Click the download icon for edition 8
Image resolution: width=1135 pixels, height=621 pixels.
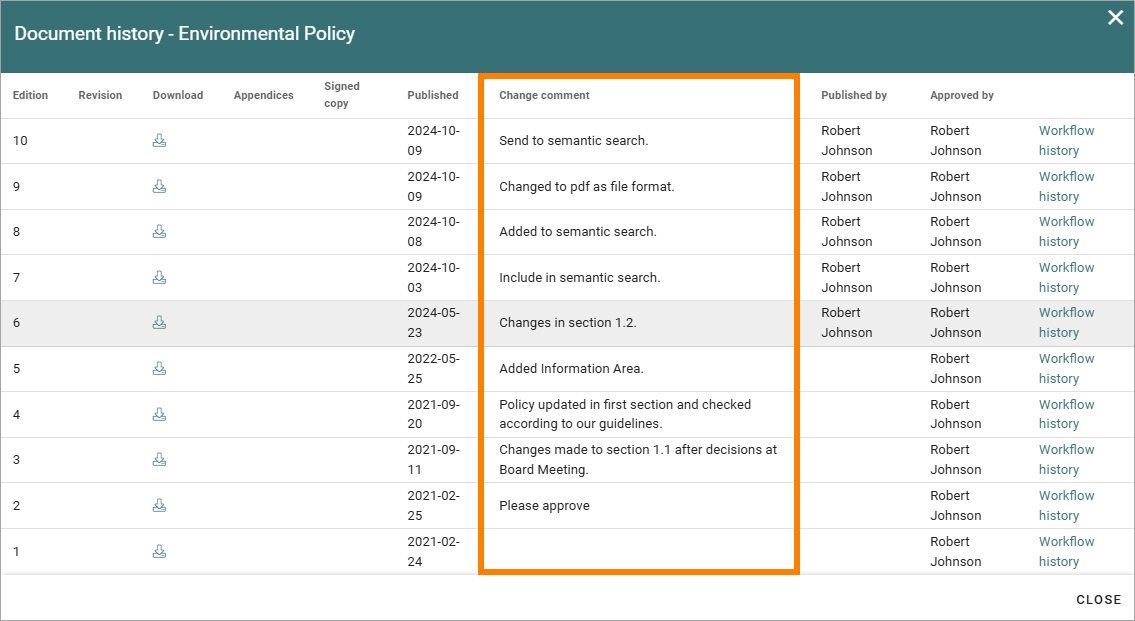[x=159, y=232]
